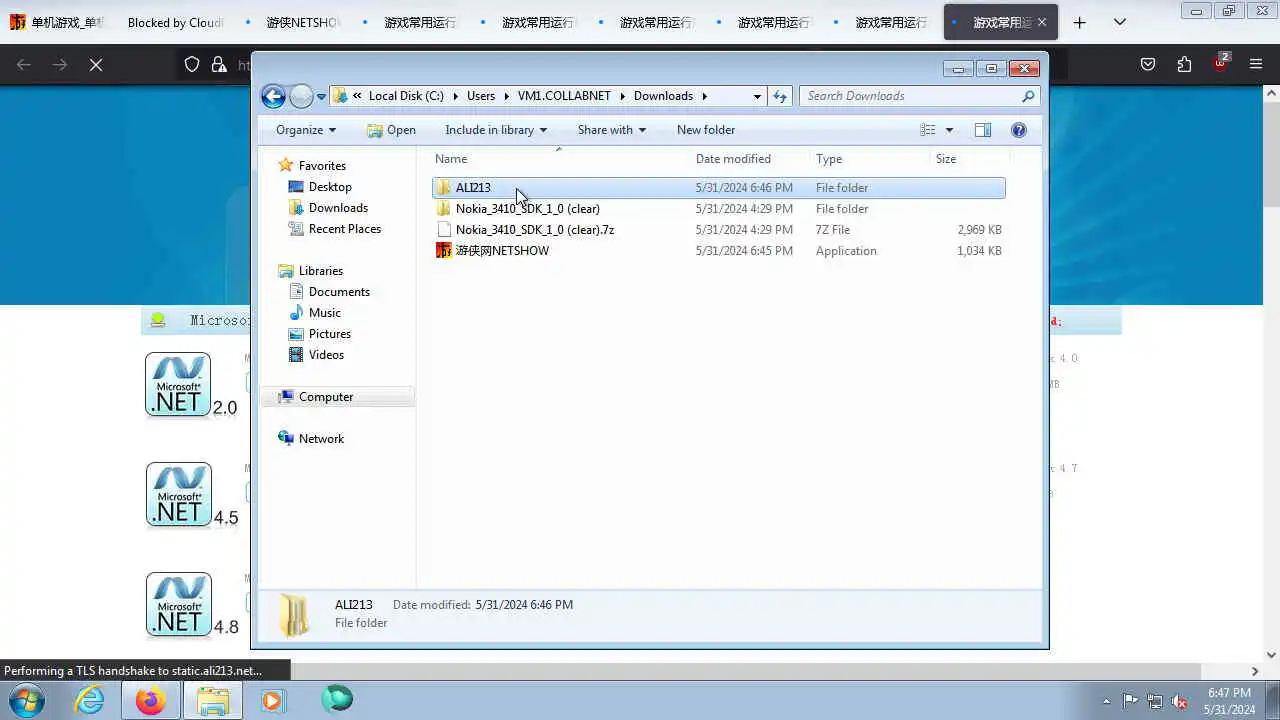Click the .NET 4.5 logo on webpage
Viewport: 1280px width, 720px height.
(x=179, y=494)
